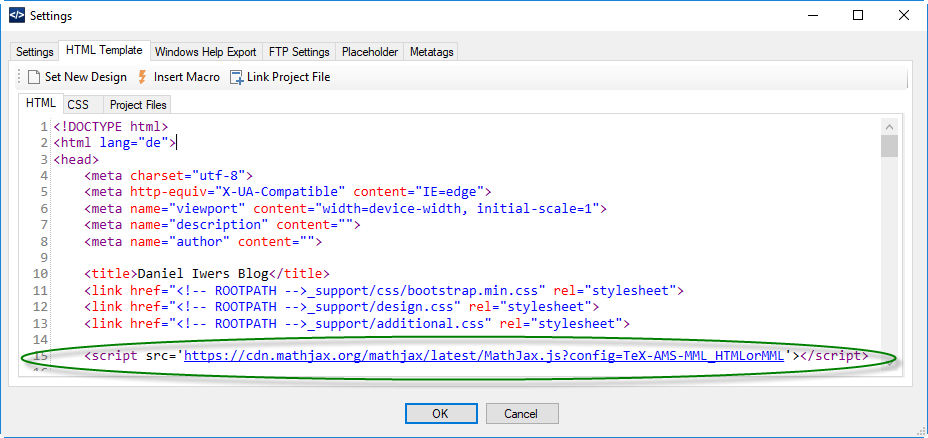Click the meta charset utf-8 line

tap(169, 176)
